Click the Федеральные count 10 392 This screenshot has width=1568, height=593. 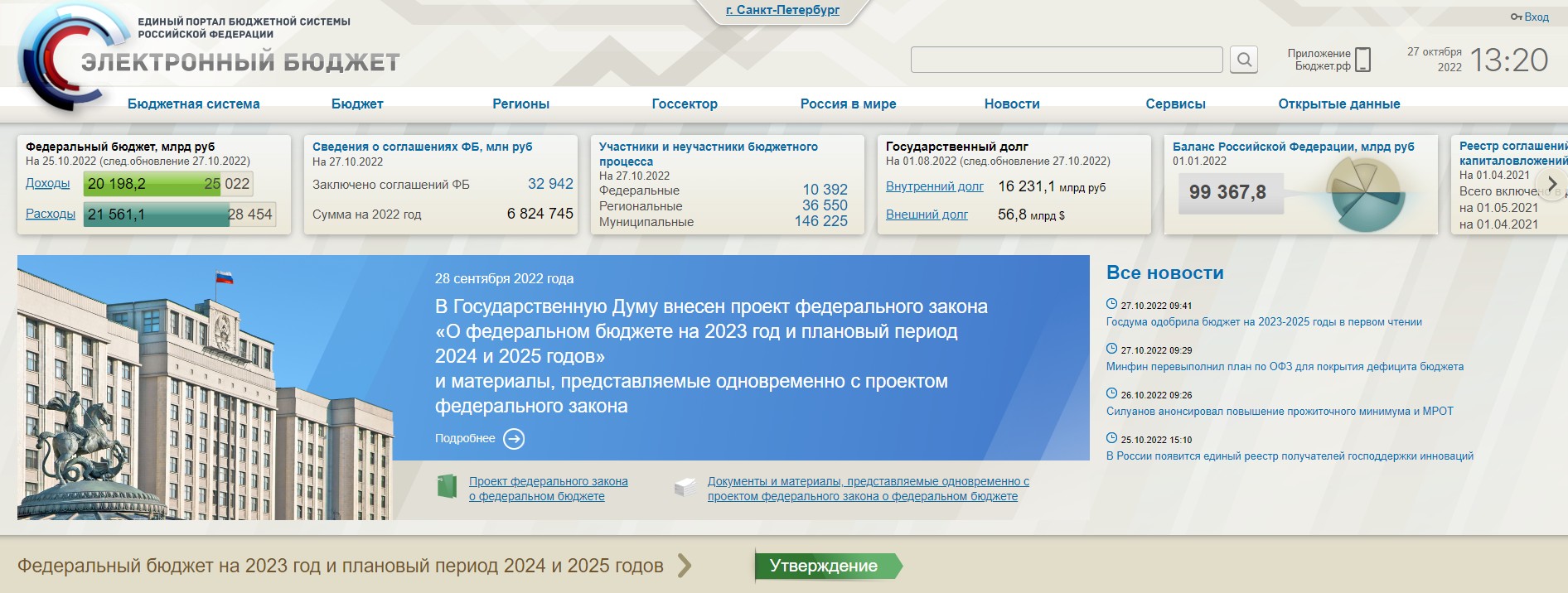click(x=825, y=190)
